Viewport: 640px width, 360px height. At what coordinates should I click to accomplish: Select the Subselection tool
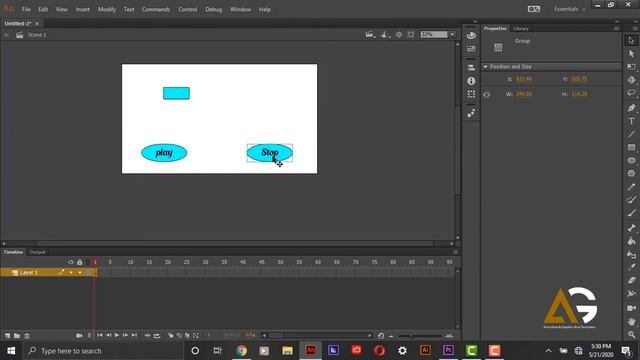[x=631, y=53]
